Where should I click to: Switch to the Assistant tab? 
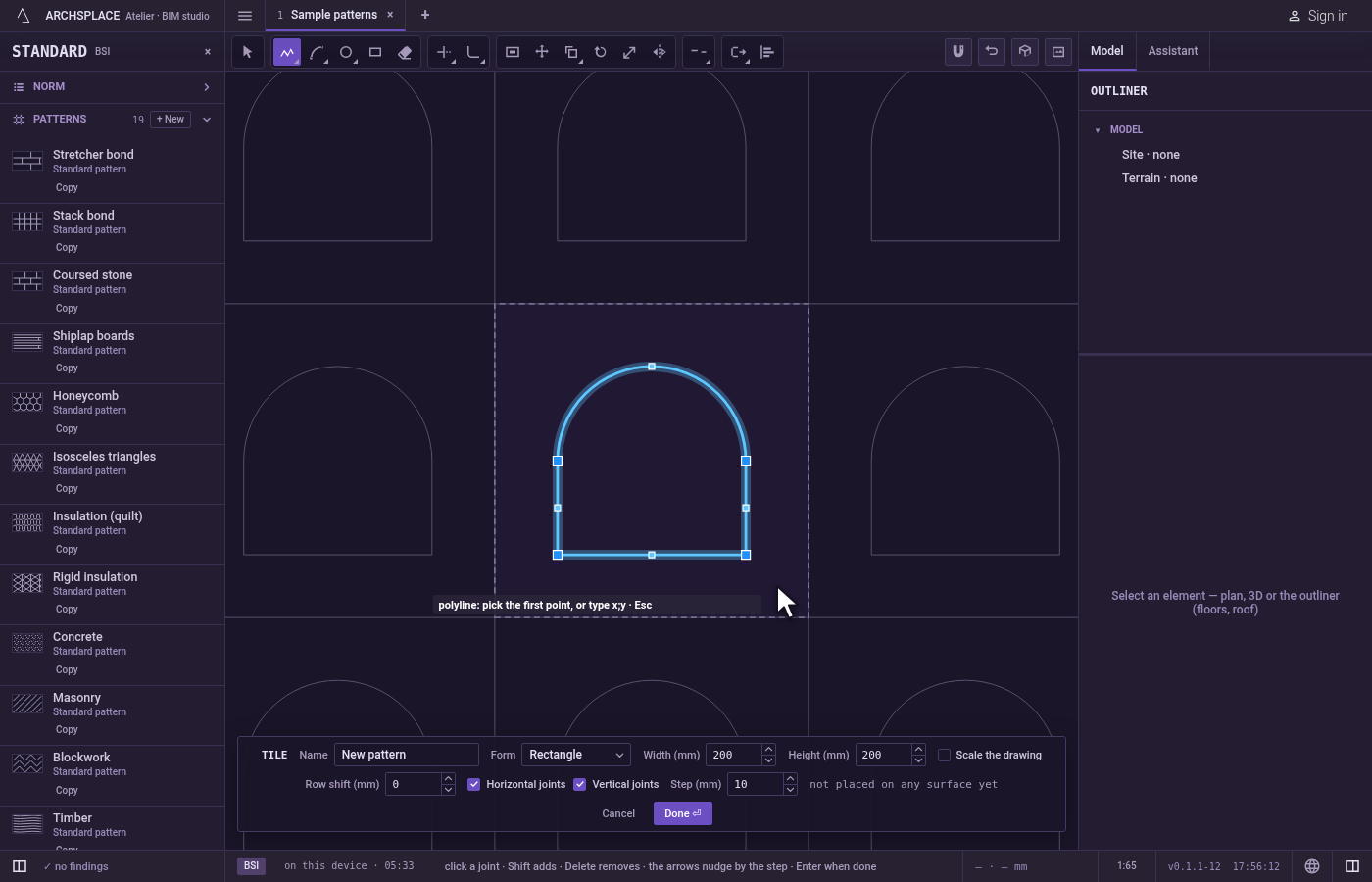click(1173, 51)
